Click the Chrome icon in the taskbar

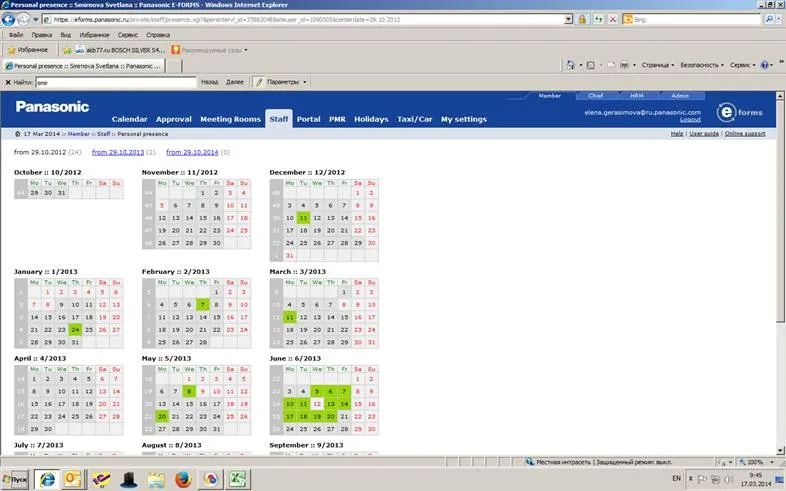tap(211, 479)
